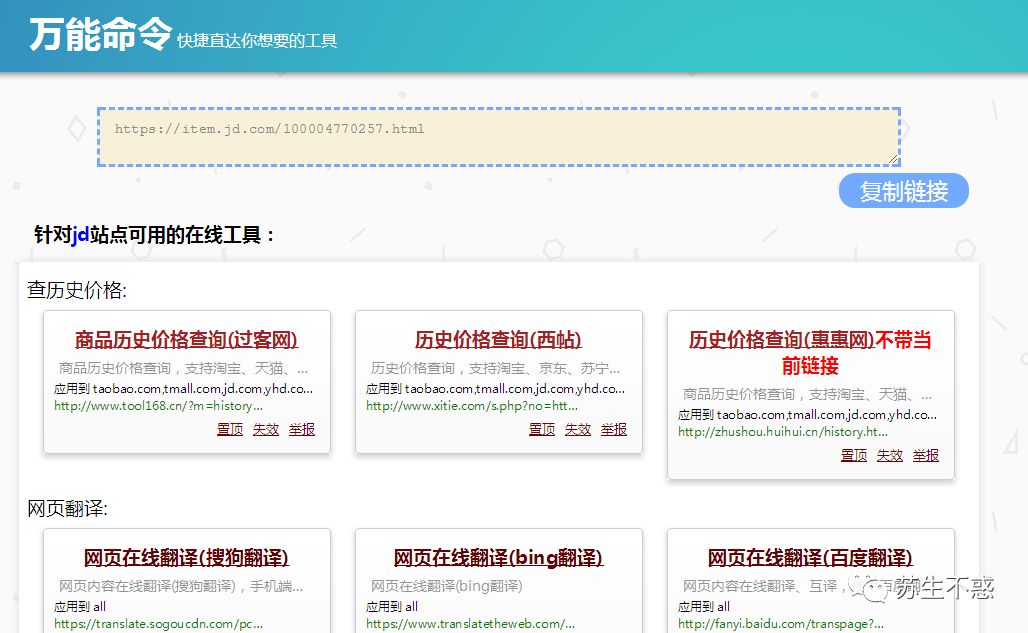The image size is (1028, 633).
Task: Click 置顶 in the 惠惠网 card
Action: [854, 455]
